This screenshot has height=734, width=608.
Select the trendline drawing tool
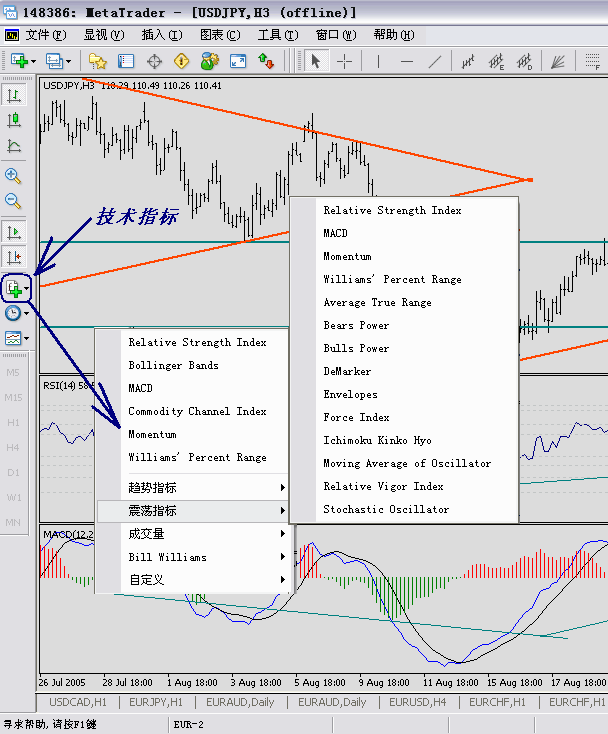click(x=435, y=61)
